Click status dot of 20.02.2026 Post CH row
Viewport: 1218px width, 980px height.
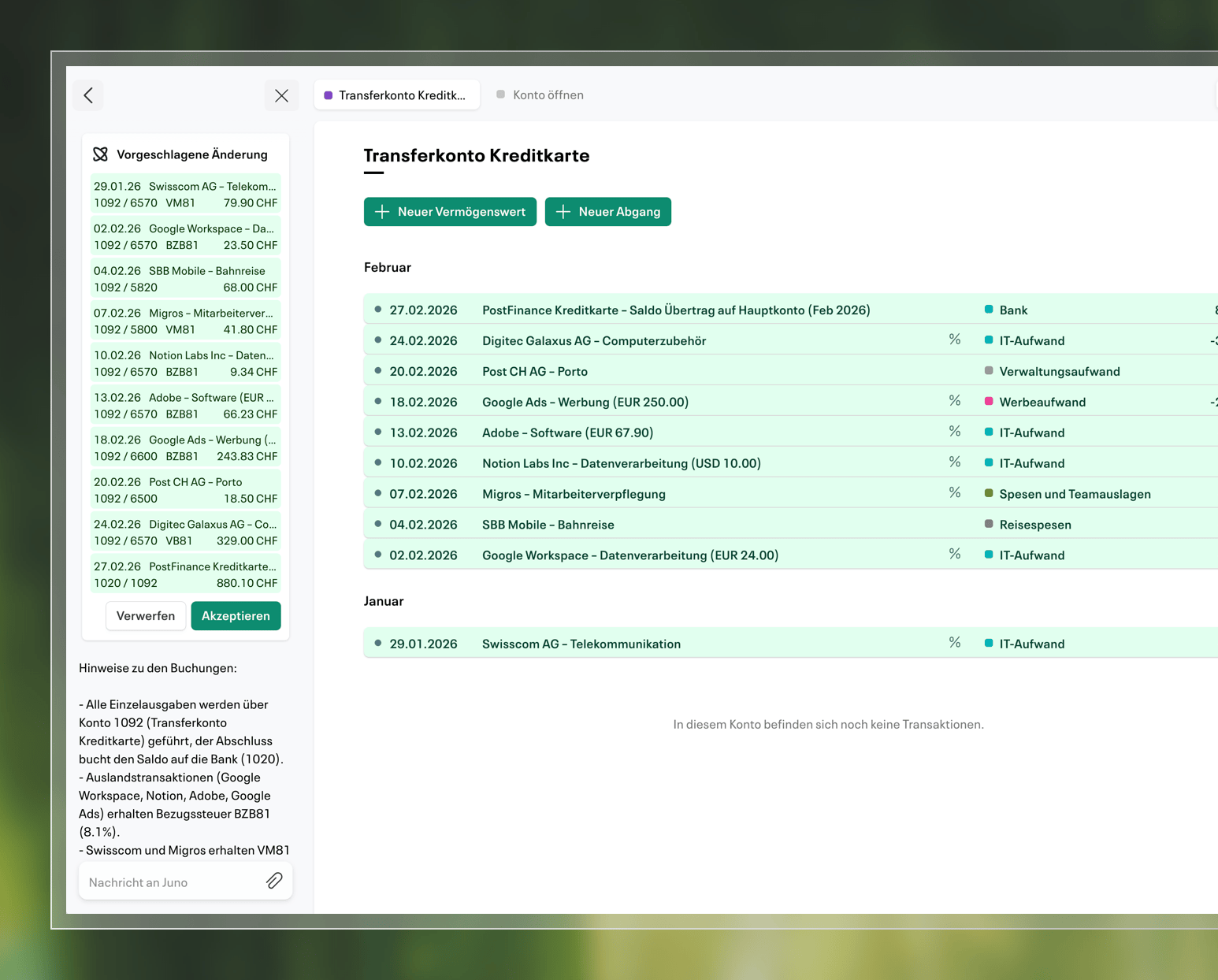point(378,371)
